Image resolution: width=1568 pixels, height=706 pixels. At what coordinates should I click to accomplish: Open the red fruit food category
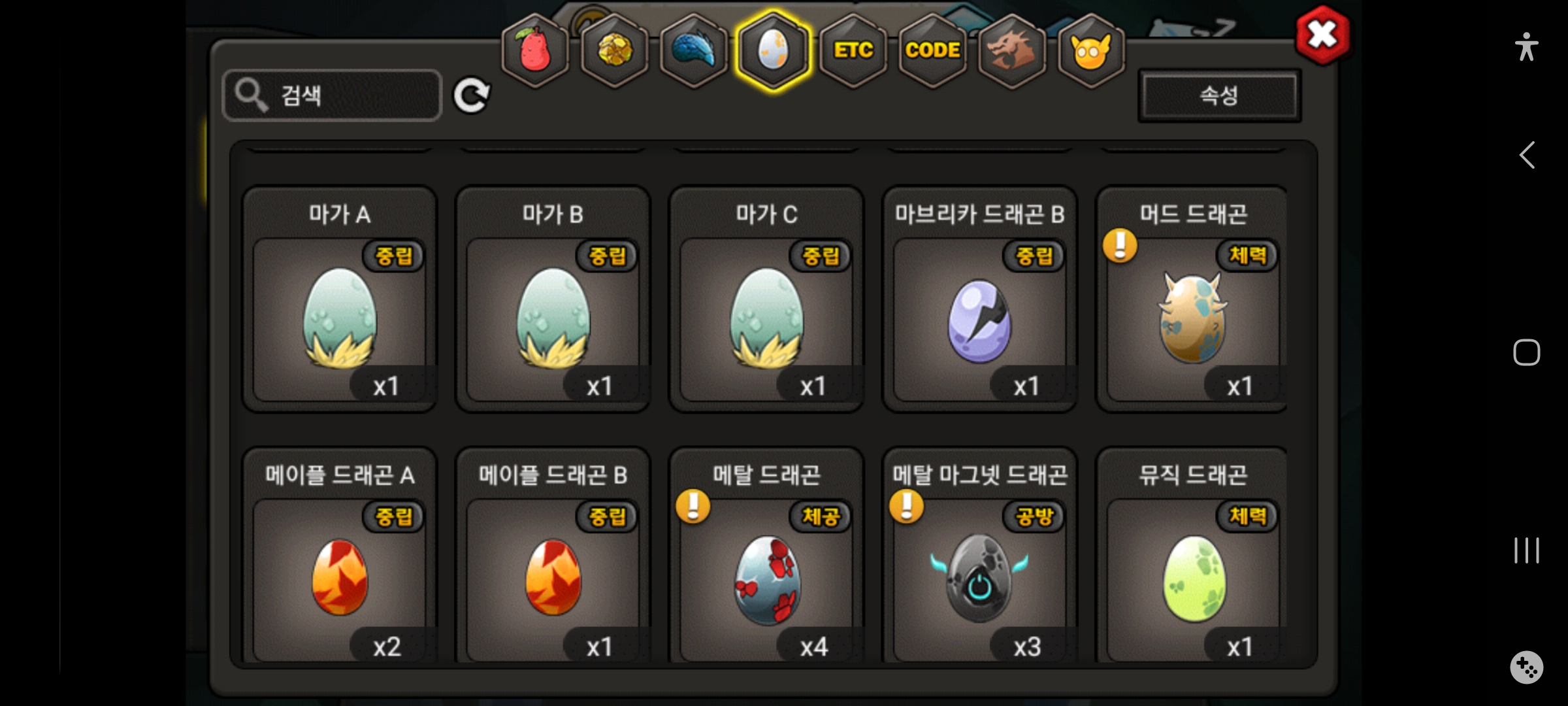coord(535,50)
